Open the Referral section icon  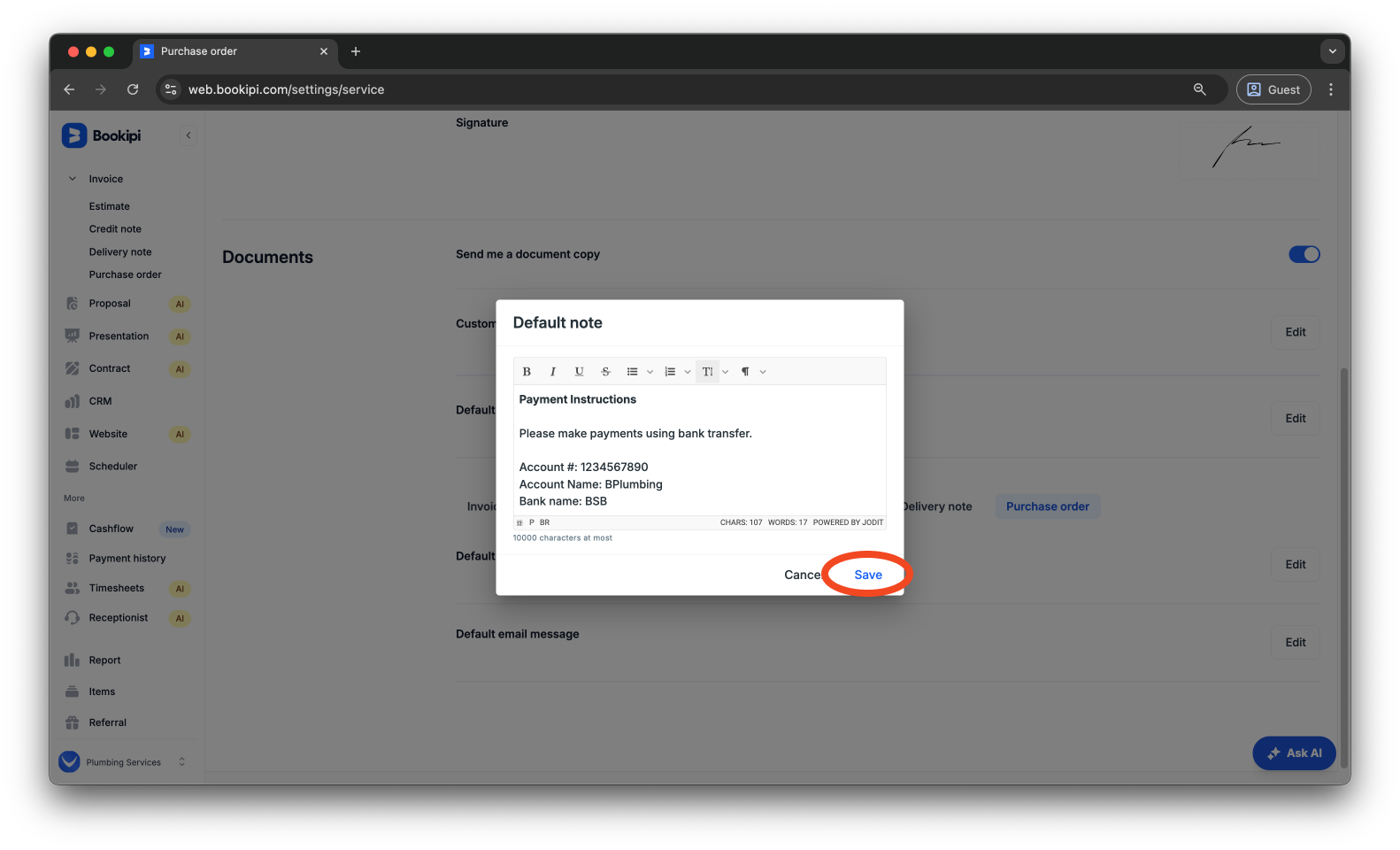pyautogui.click(x=73, y=722)
